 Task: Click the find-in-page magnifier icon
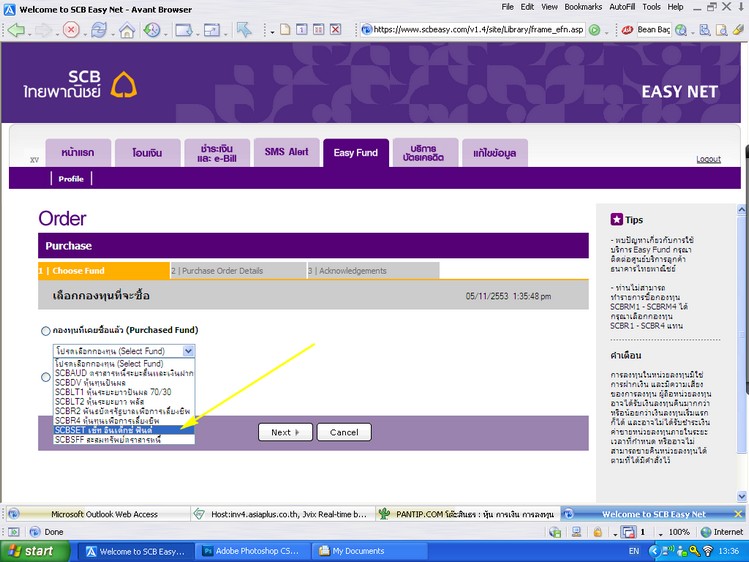pyautogui.click(x=721, y=30)
